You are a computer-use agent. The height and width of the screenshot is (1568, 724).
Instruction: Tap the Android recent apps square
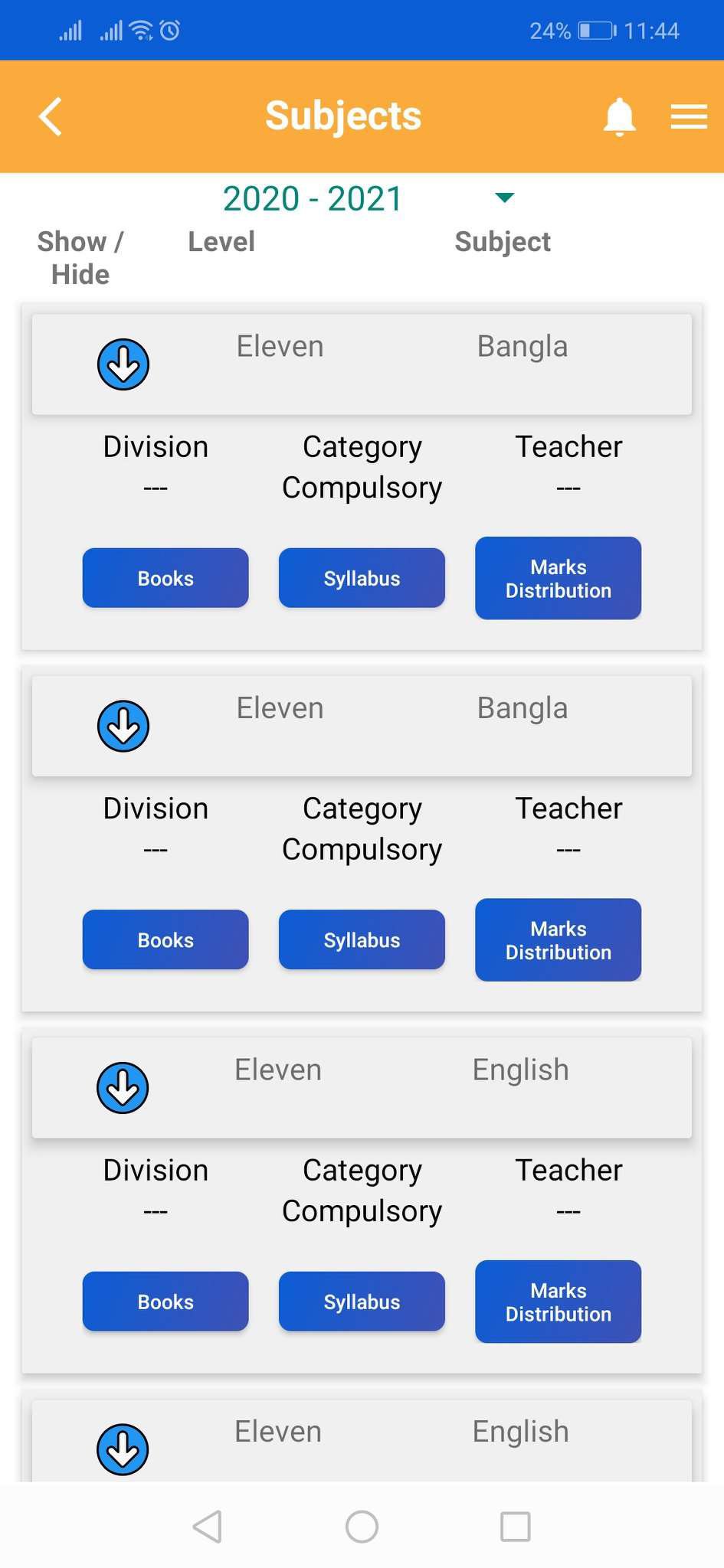(x=515, y=1526)
